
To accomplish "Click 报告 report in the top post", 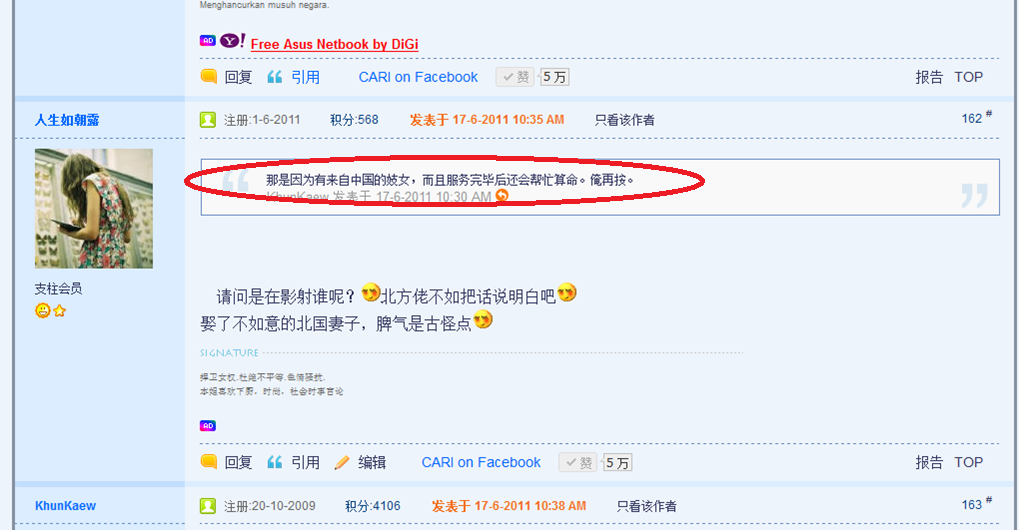I will point(929,77).
